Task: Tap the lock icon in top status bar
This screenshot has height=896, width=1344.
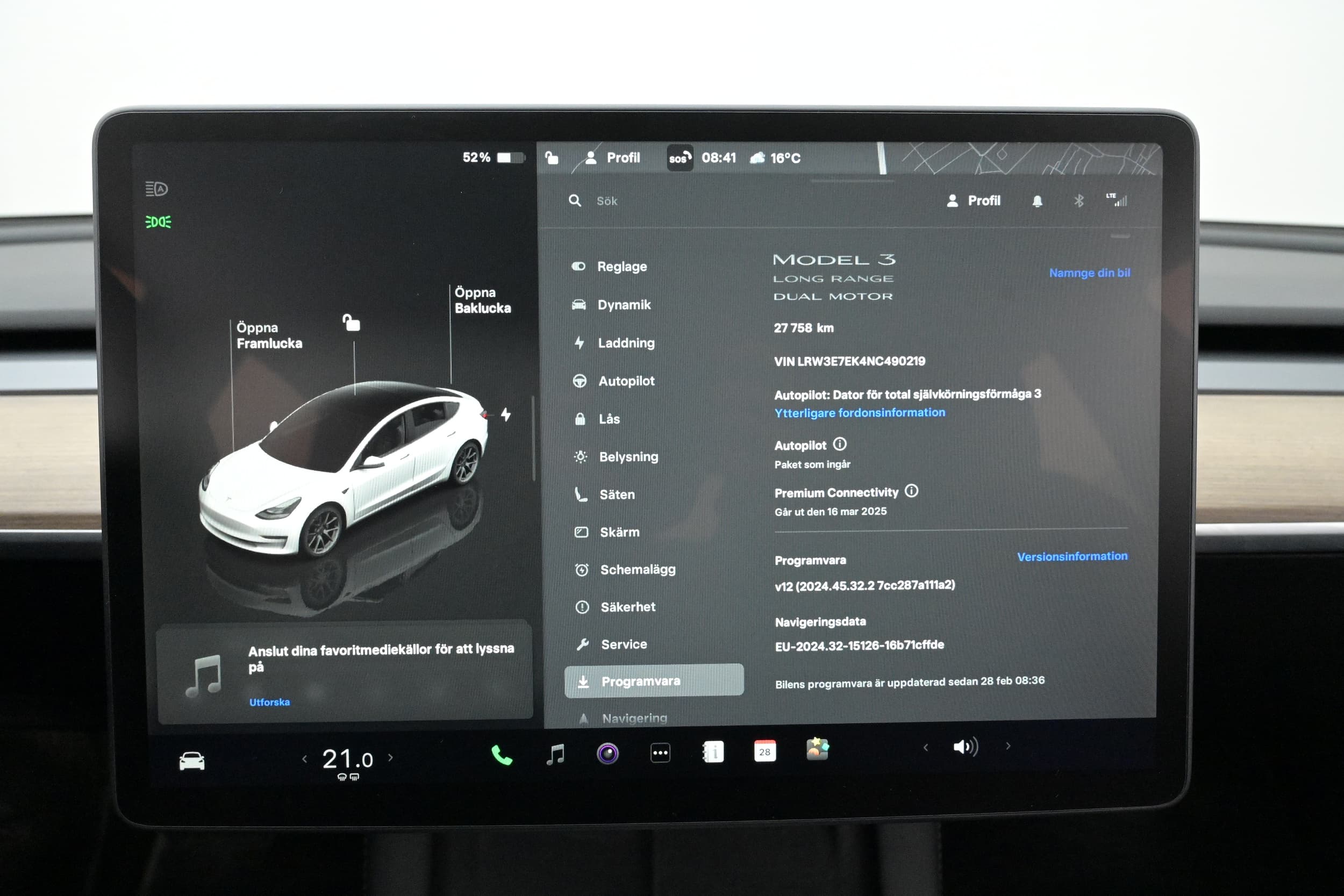Action: [552, 157]
